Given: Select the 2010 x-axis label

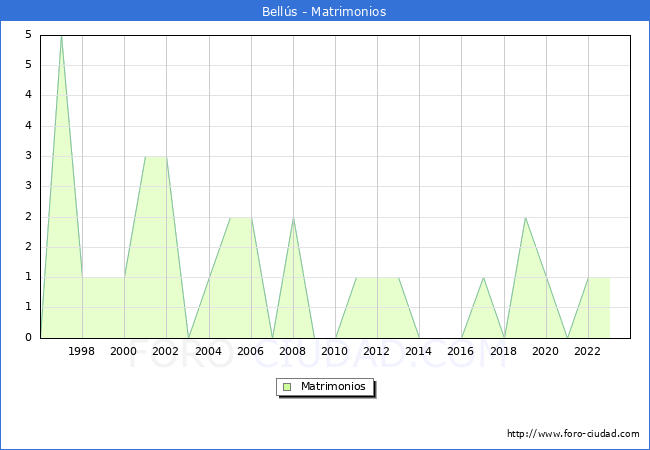Looking at the screenshot, I should [335, 351].
